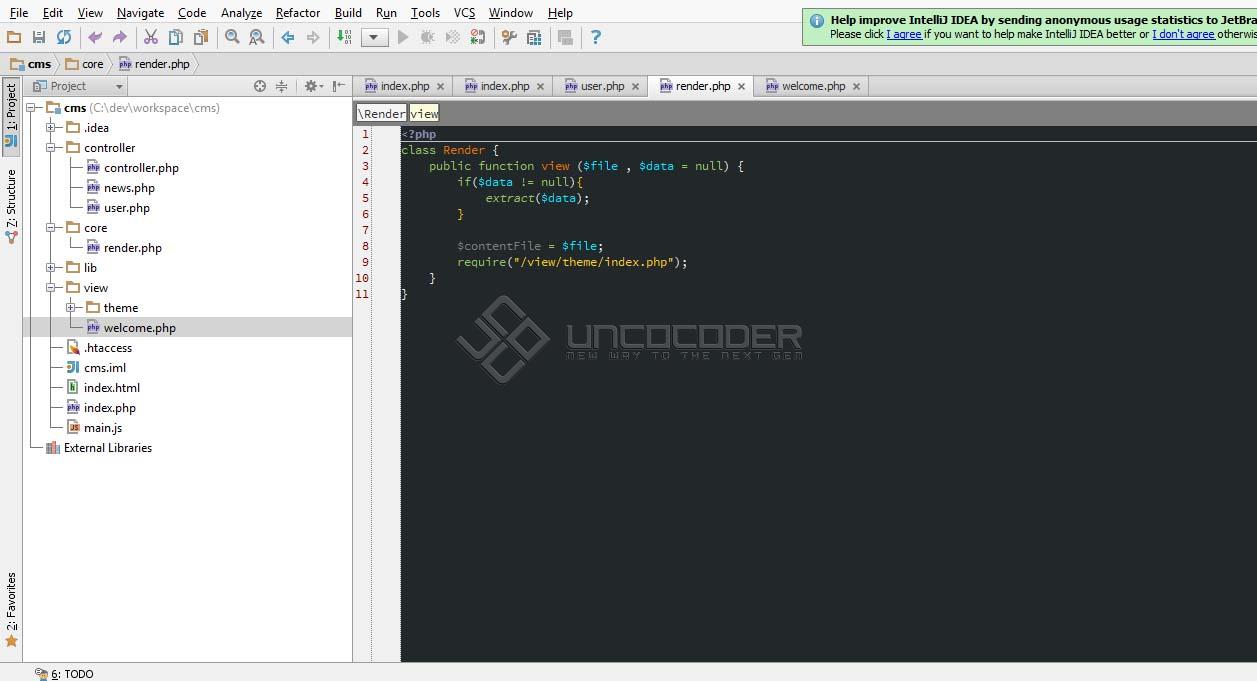Click the 'I don't agree' link

click(x=1183, y=34)
